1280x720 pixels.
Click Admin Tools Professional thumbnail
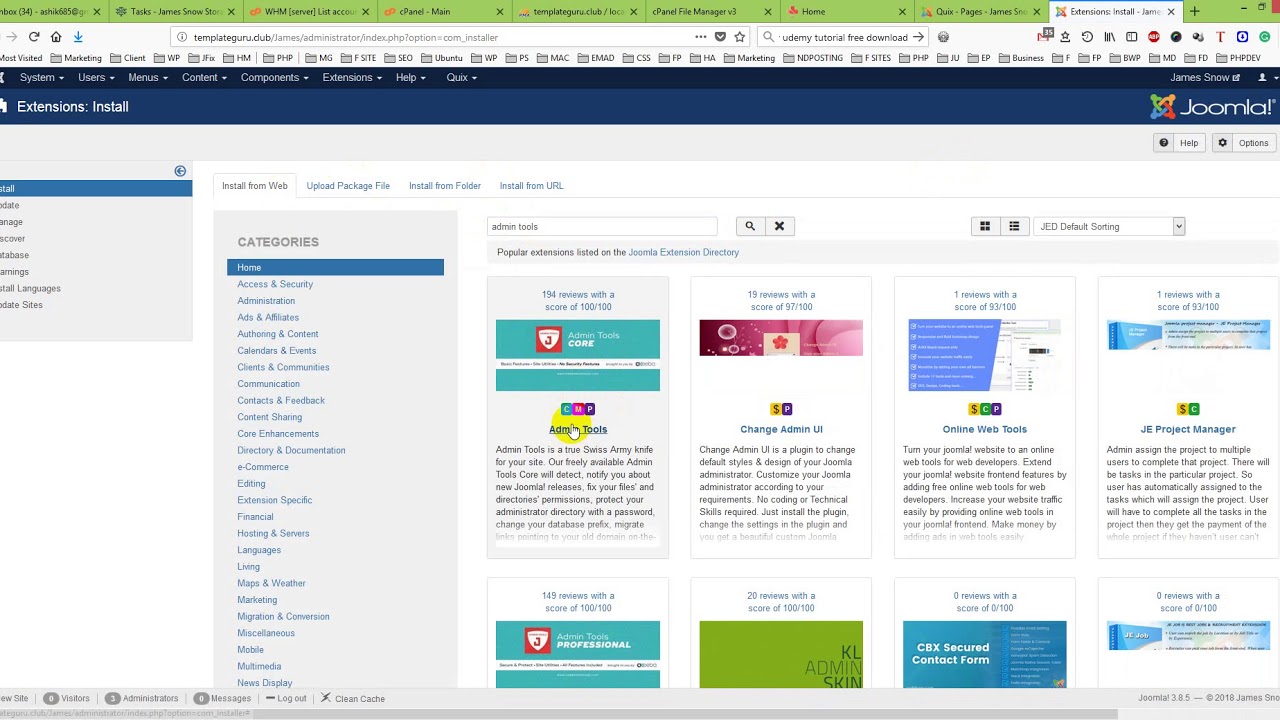pyautogui.click(x=578, y=654)
